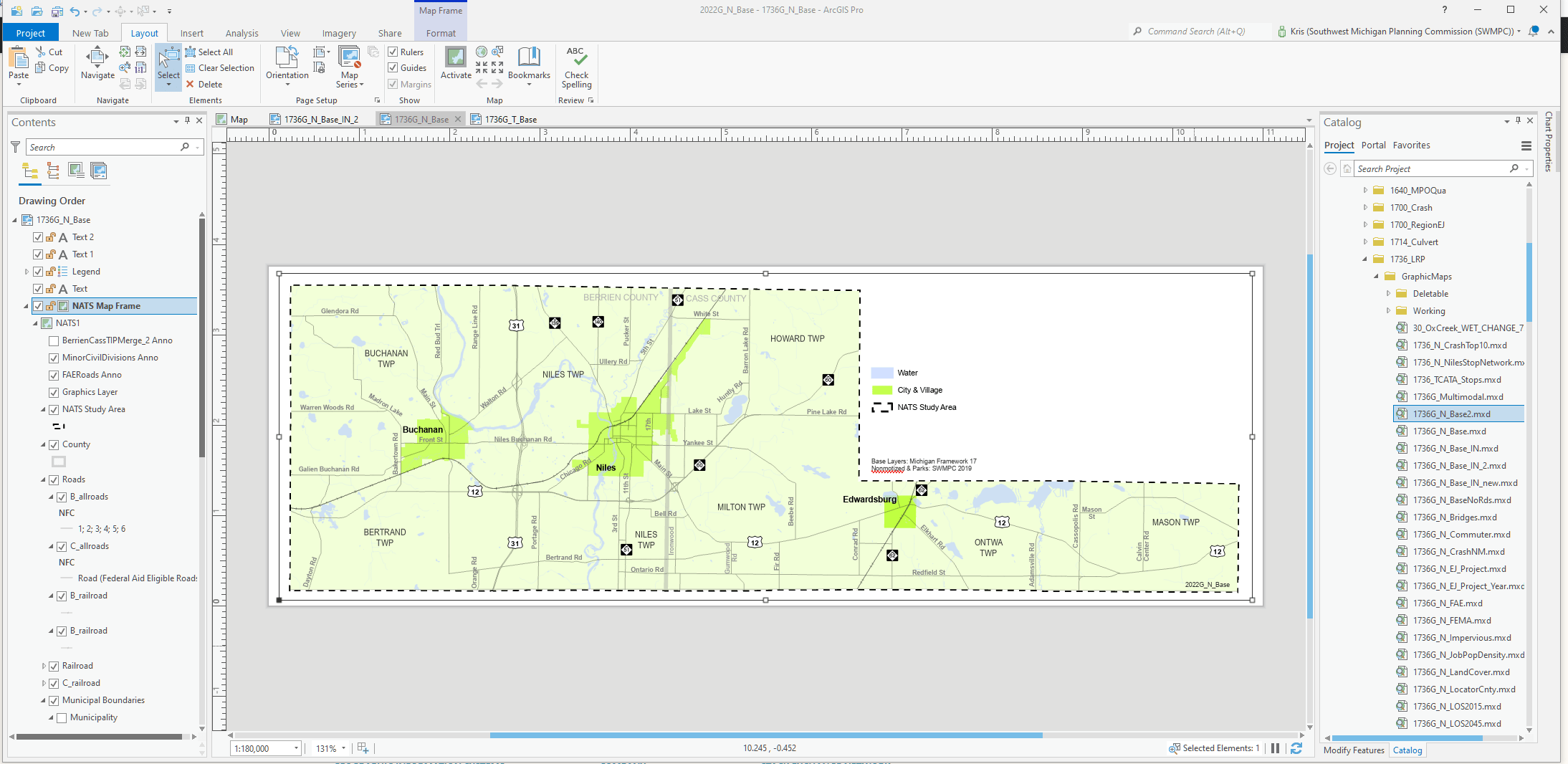Click the Orientation icon
Image resolution: width=1568 pixels, height=764 pixels.
287,57
